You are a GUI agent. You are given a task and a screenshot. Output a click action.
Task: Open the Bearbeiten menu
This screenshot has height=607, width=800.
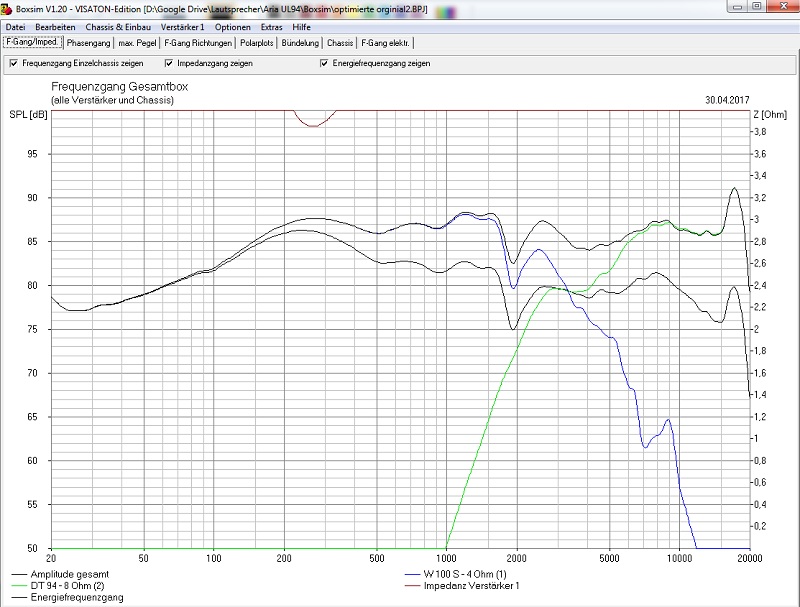click(55, 26)
